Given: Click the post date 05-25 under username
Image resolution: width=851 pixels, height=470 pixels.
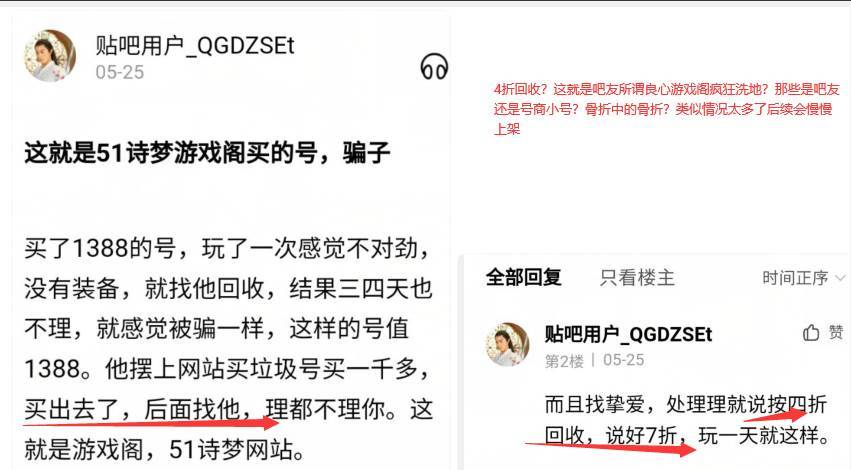Looking at the screenshot, I should point(120,72).
